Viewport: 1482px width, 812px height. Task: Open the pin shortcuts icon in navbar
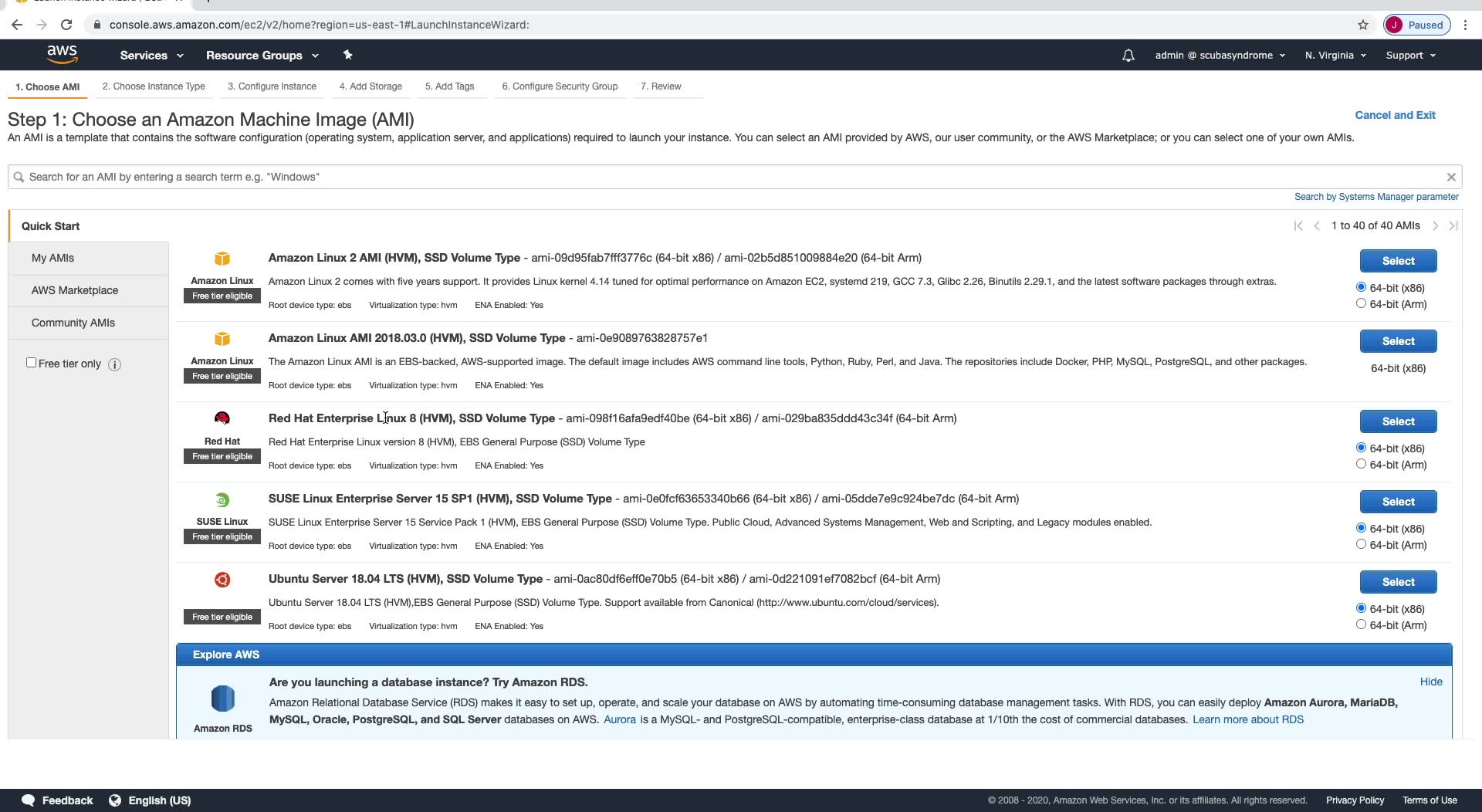347,55
